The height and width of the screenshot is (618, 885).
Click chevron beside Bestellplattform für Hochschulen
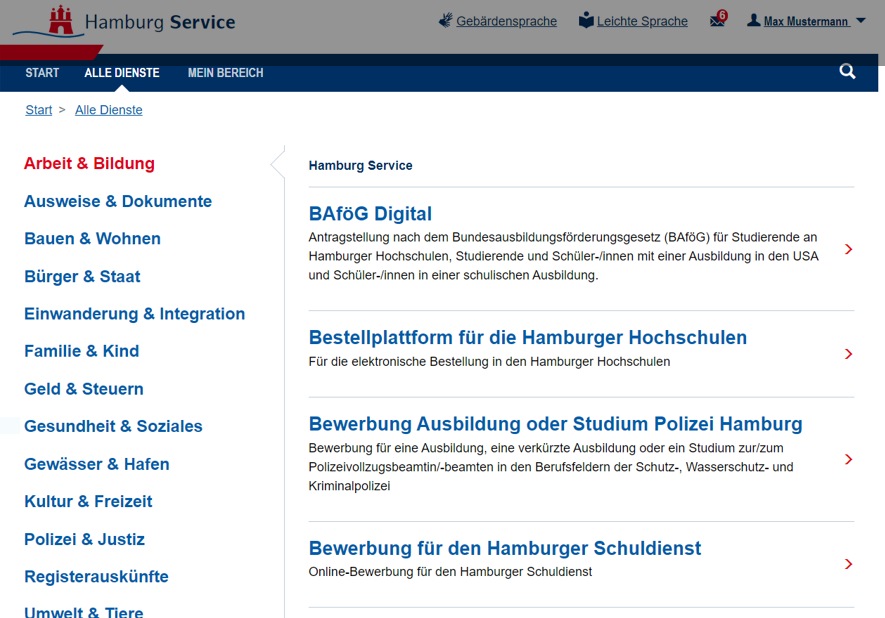pyautogui.click(x=848, y=354)
